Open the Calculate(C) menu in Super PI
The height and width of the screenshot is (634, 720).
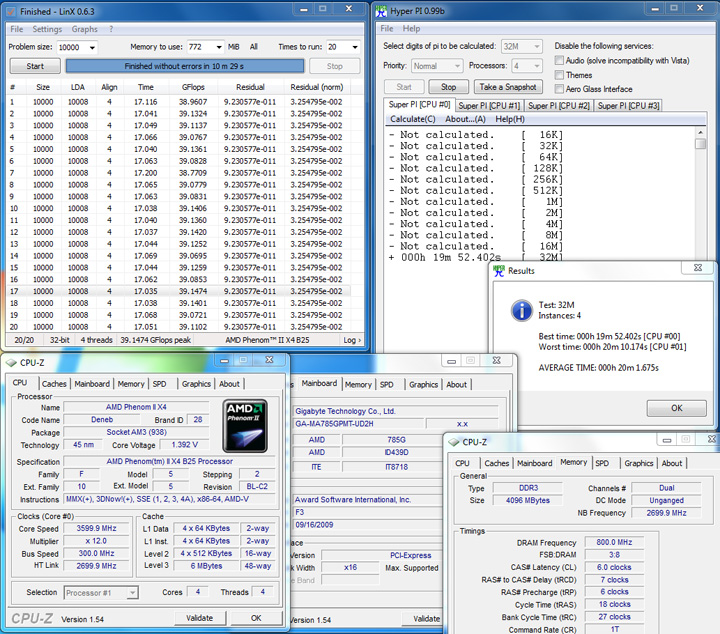tap(412, 119)
